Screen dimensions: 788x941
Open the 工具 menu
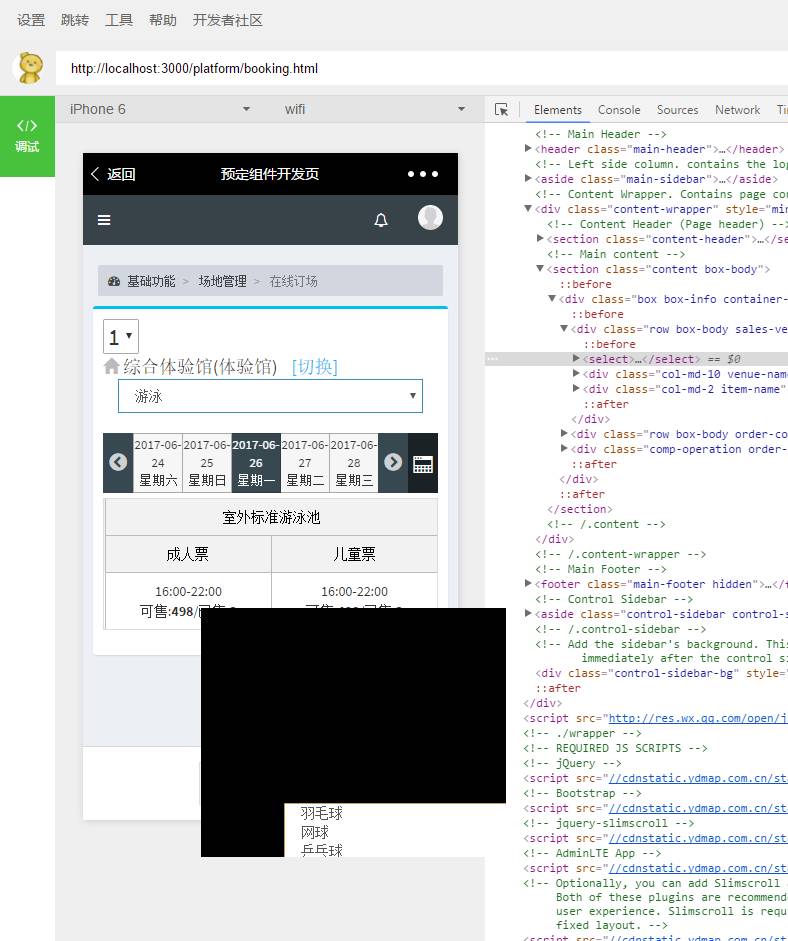119,20
